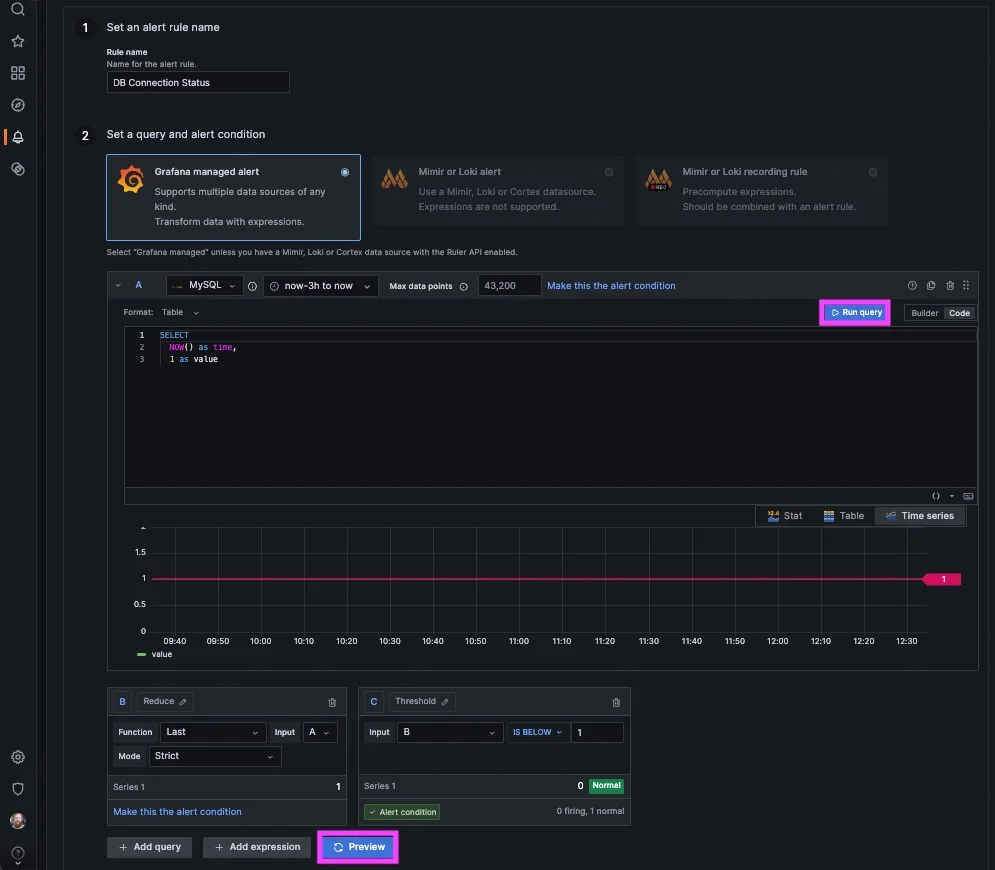The height and width of the screenshot is (870, 995).
Task: Open query help via the question mark icon
Action: (x=910, y=285)
